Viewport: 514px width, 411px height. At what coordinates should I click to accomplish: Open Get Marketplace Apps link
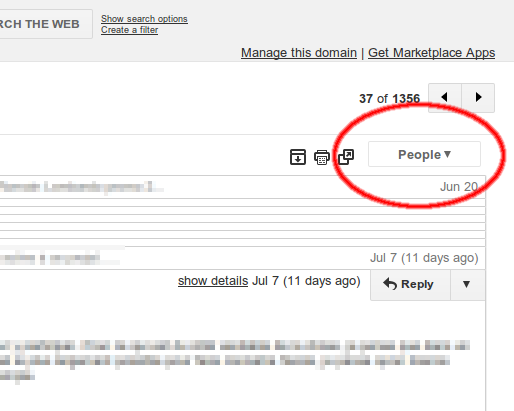(431, 53)
